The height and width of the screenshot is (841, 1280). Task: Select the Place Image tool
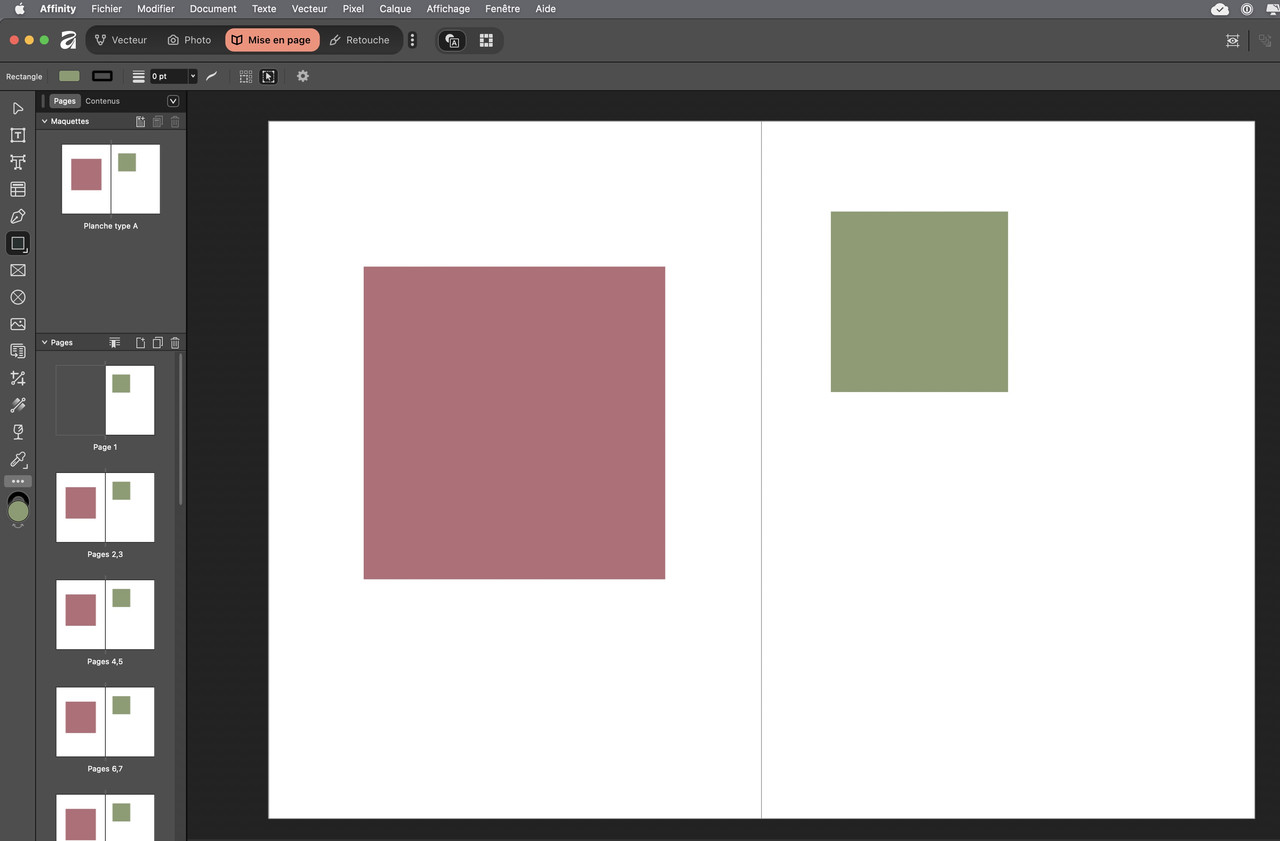tap(18, 324)
